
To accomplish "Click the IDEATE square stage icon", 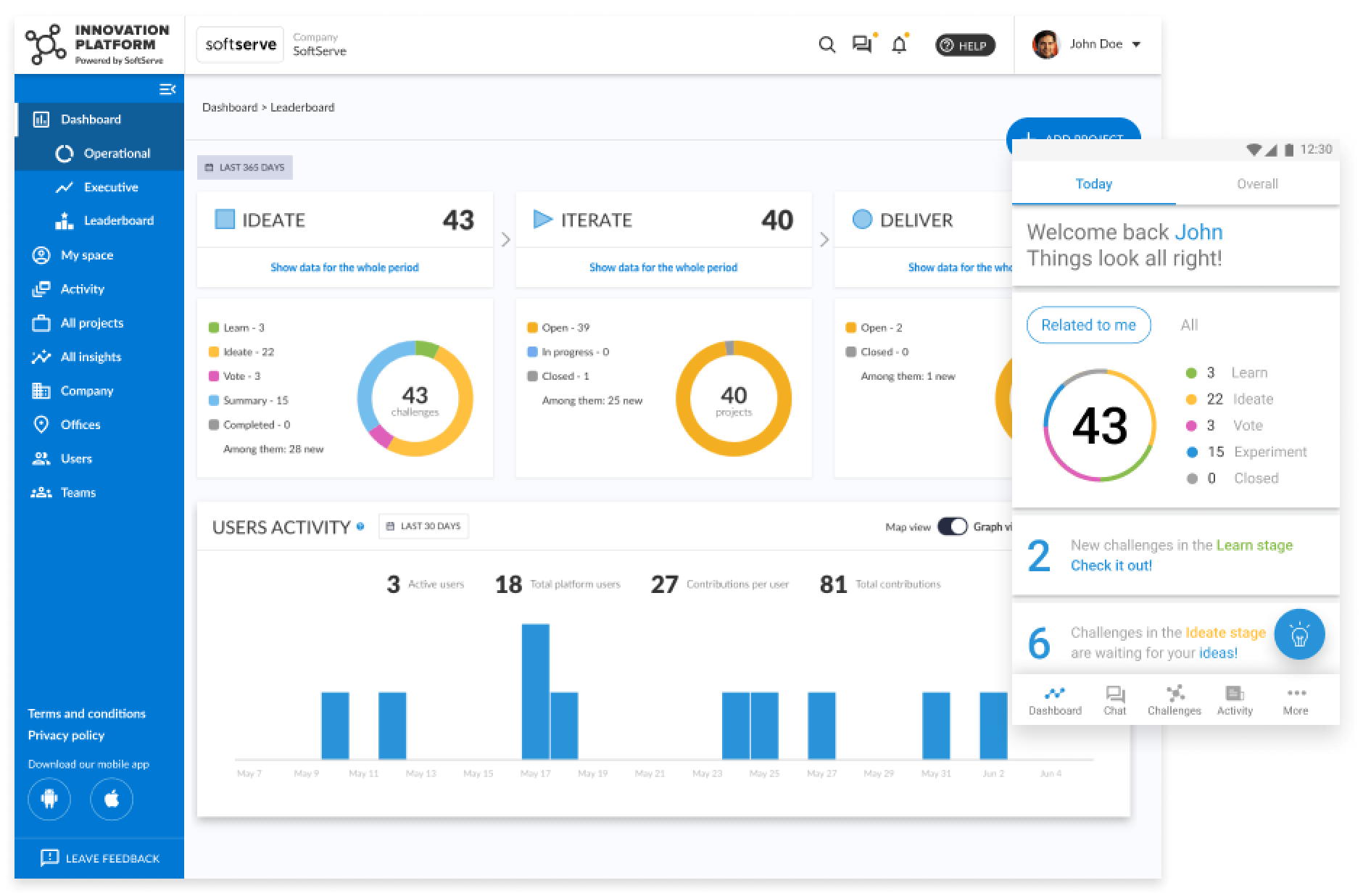I will 225,219.
